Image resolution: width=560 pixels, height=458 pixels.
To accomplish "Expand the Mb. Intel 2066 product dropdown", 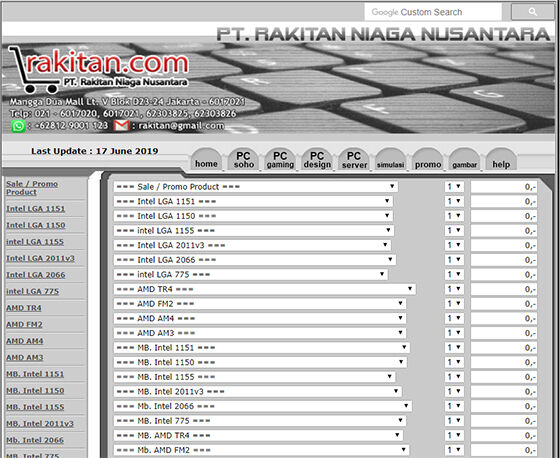I will click(x=263, y=406).
